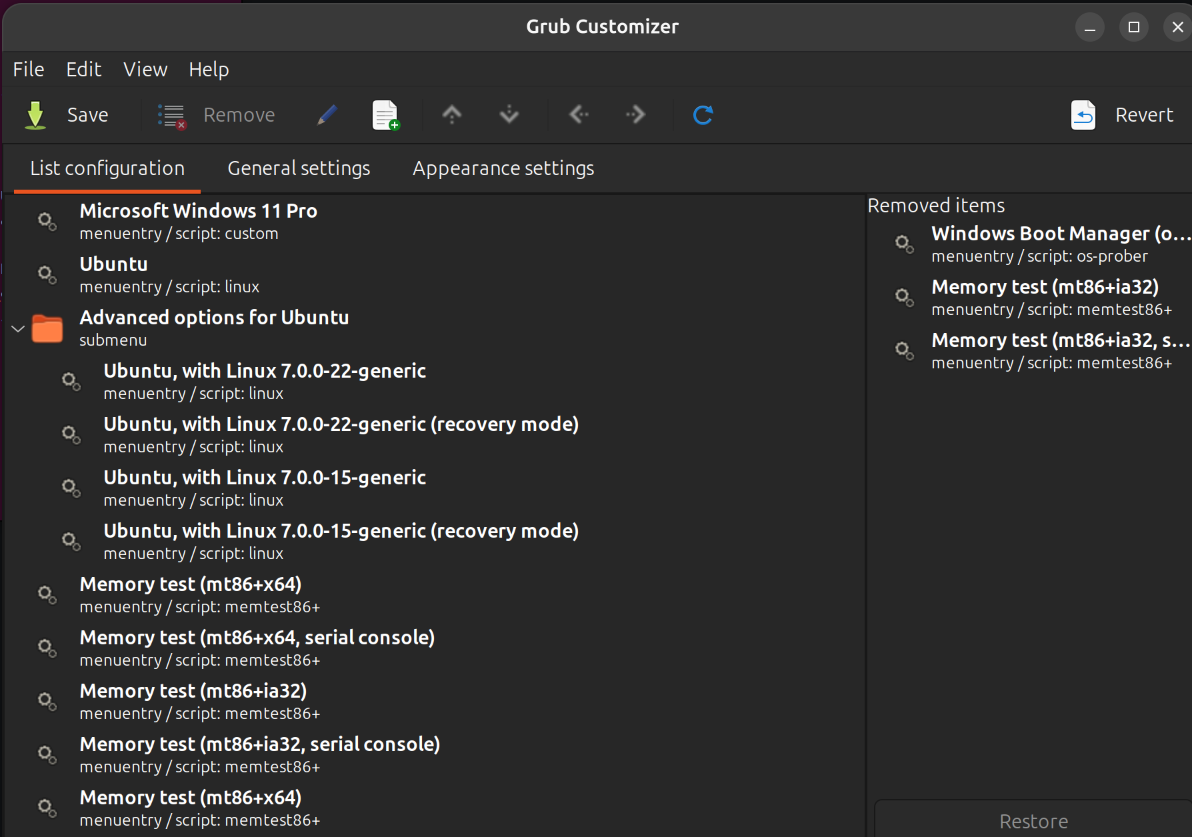Open the View menu
The width and height of the screenshot is (1192, 837).
[x=145, y=69]
